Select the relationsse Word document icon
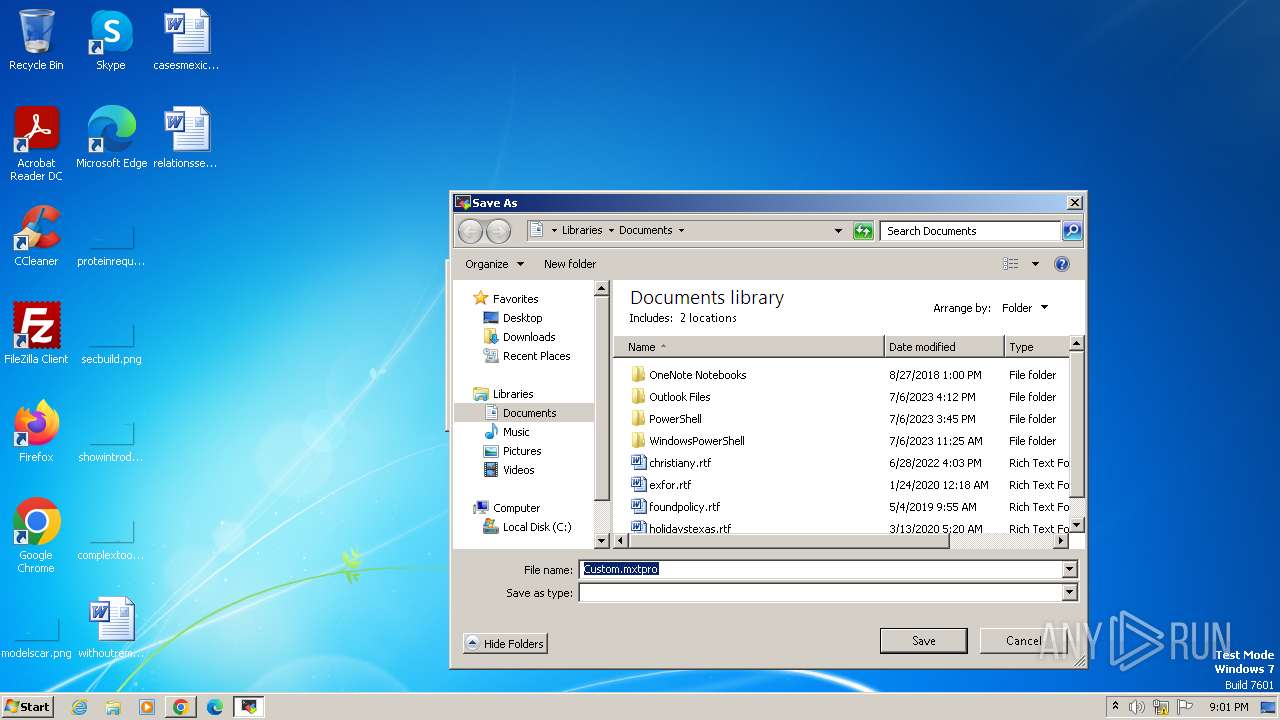The width and height of the screenshot is (1280, 720). 186,138
